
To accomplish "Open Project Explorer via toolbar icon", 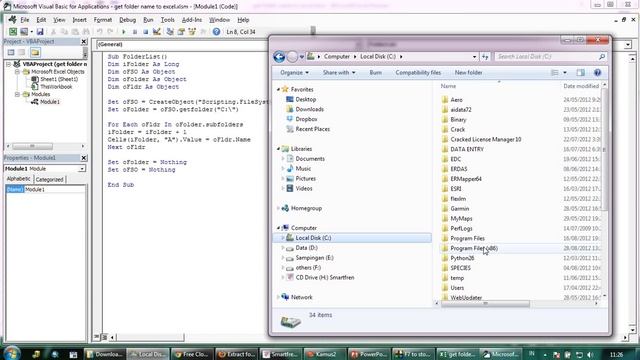I will point(170,31).
